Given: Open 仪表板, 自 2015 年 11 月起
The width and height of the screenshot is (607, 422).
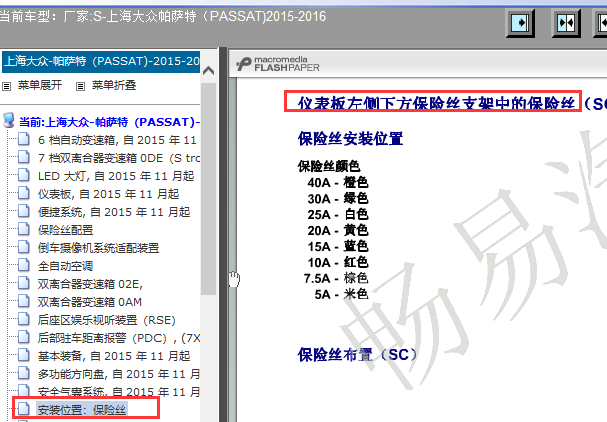Looking at the screenshot, I should [108, 194].
